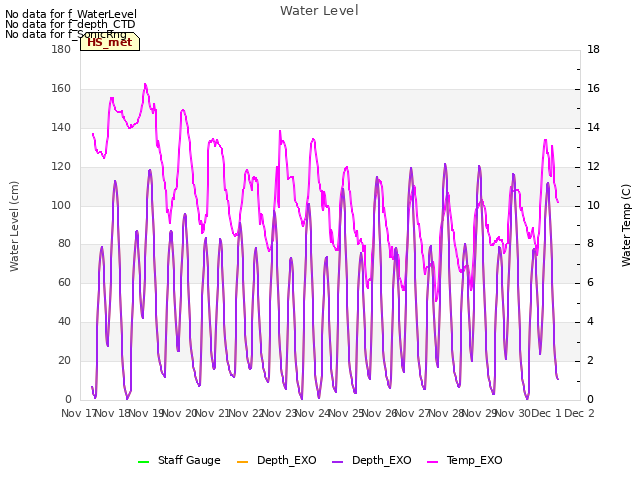Click the 80 tick on Water Level axis
640x480 pixels.
pos(64,244)
